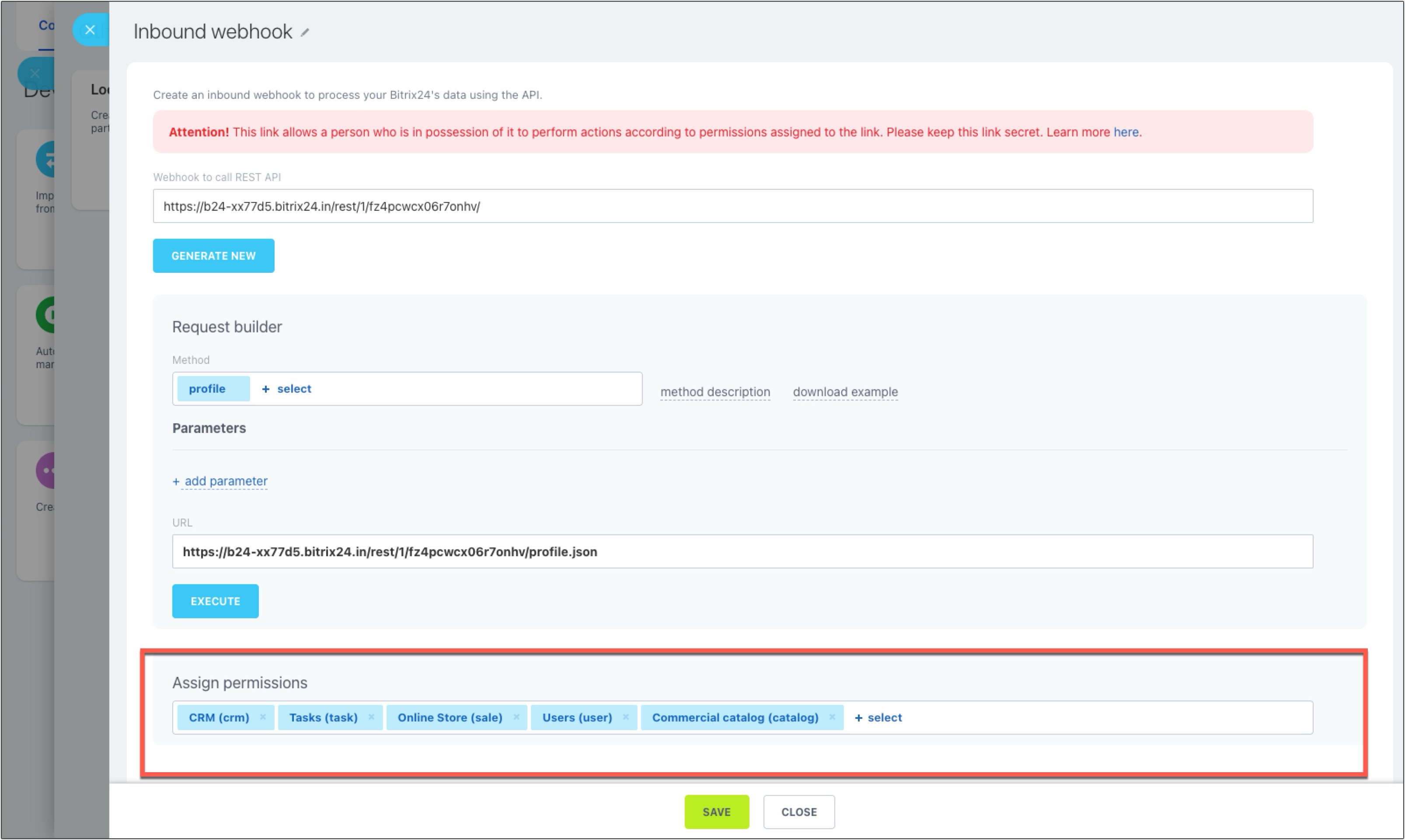This screenshot has height=840, width=1405.
Task: Open the method description link
Action: (x=715, y=392)
